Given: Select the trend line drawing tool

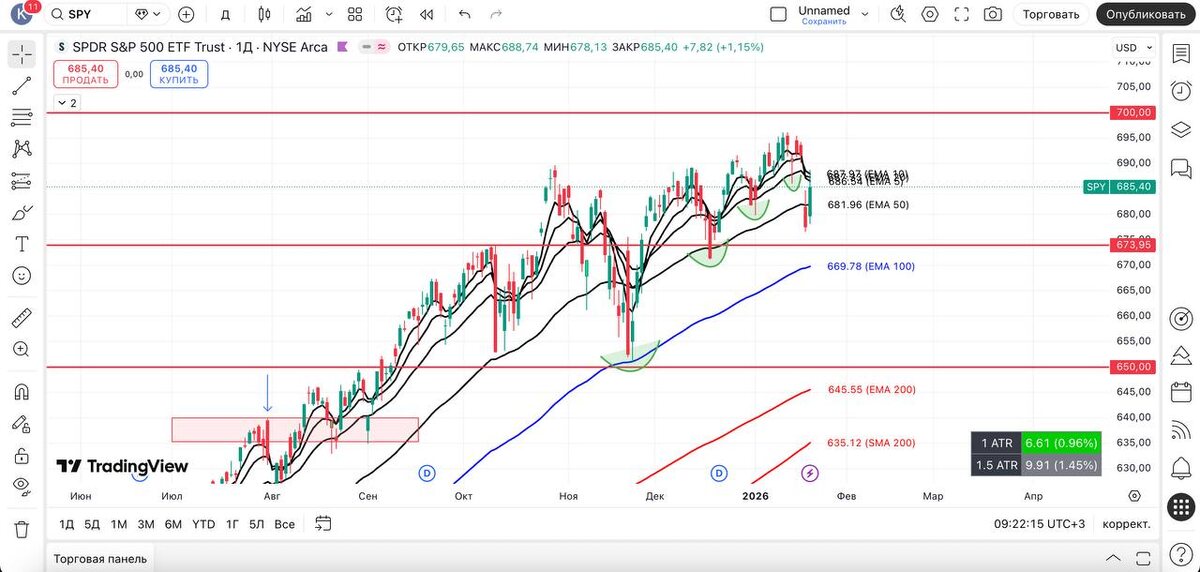Looking at the screenshot, I should click(21, 86).
